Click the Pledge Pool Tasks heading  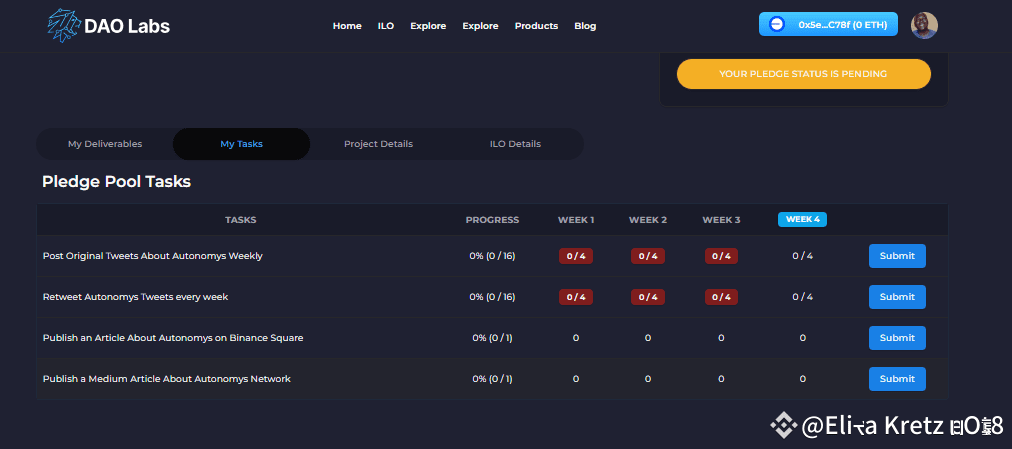pyautogui.click(x=116, y=182)
